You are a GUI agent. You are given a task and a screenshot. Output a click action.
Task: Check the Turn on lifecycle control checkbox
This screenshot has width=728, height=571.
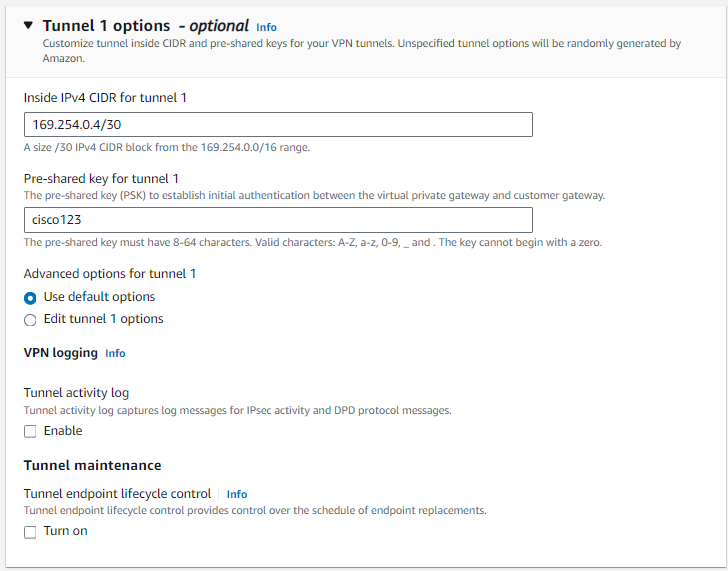pyautogui.click(x=30, y=531)
